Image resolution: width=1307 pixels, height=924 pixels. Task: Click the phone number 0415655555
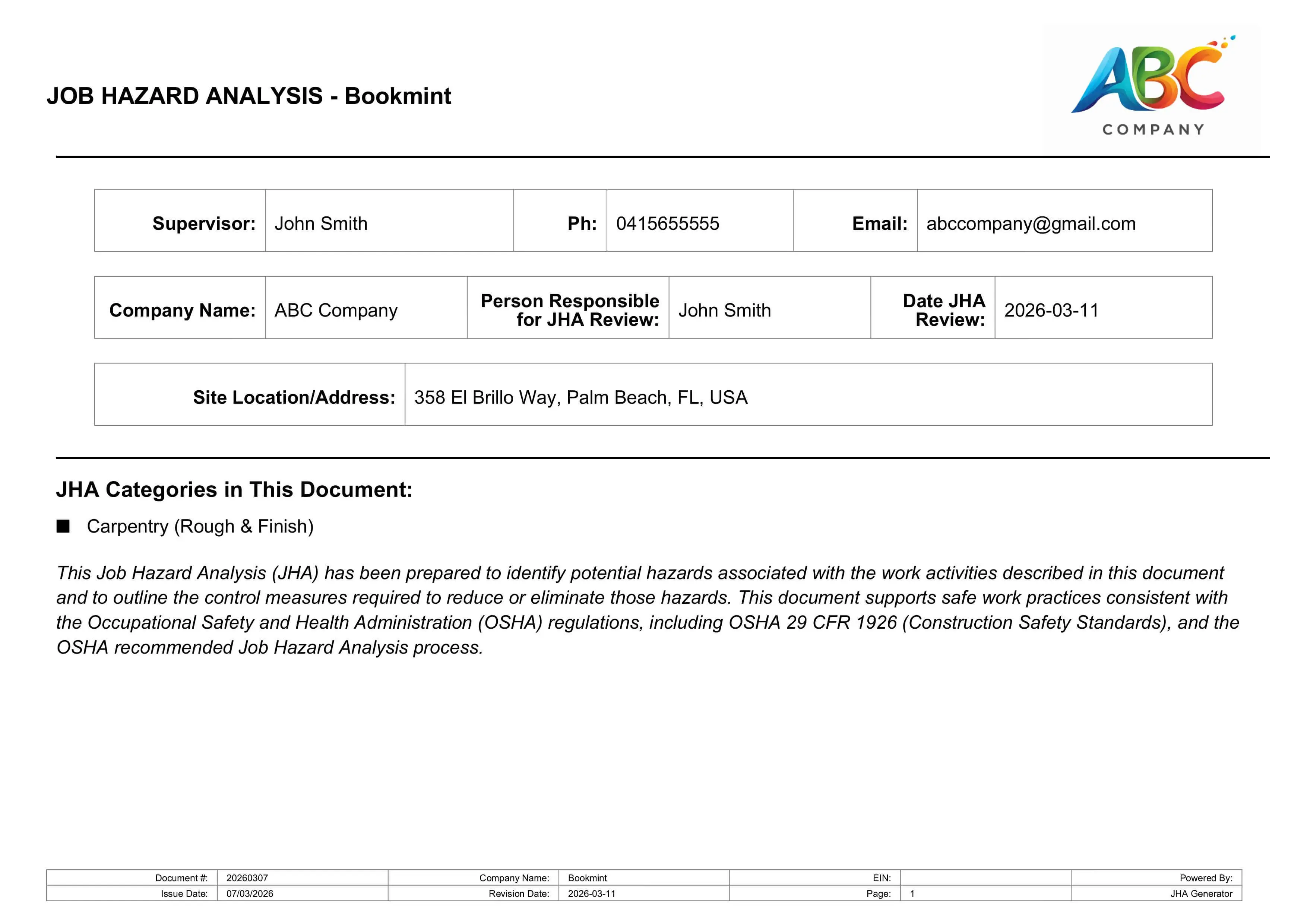pyautogui.click(x=667, y=223)
